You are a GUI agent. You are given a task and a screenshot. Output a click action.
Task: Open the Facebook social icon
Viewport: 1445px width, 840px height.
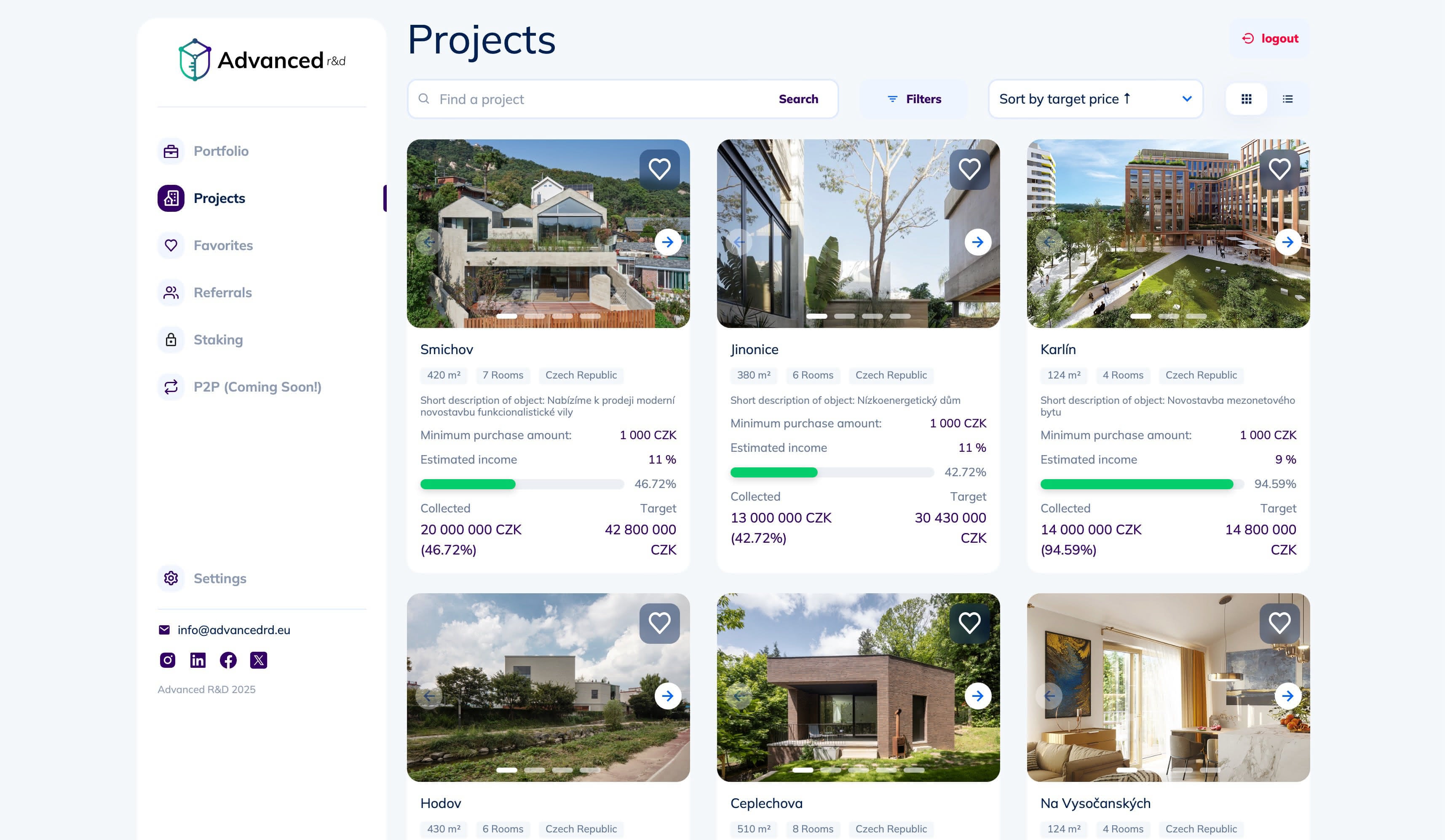228,660
